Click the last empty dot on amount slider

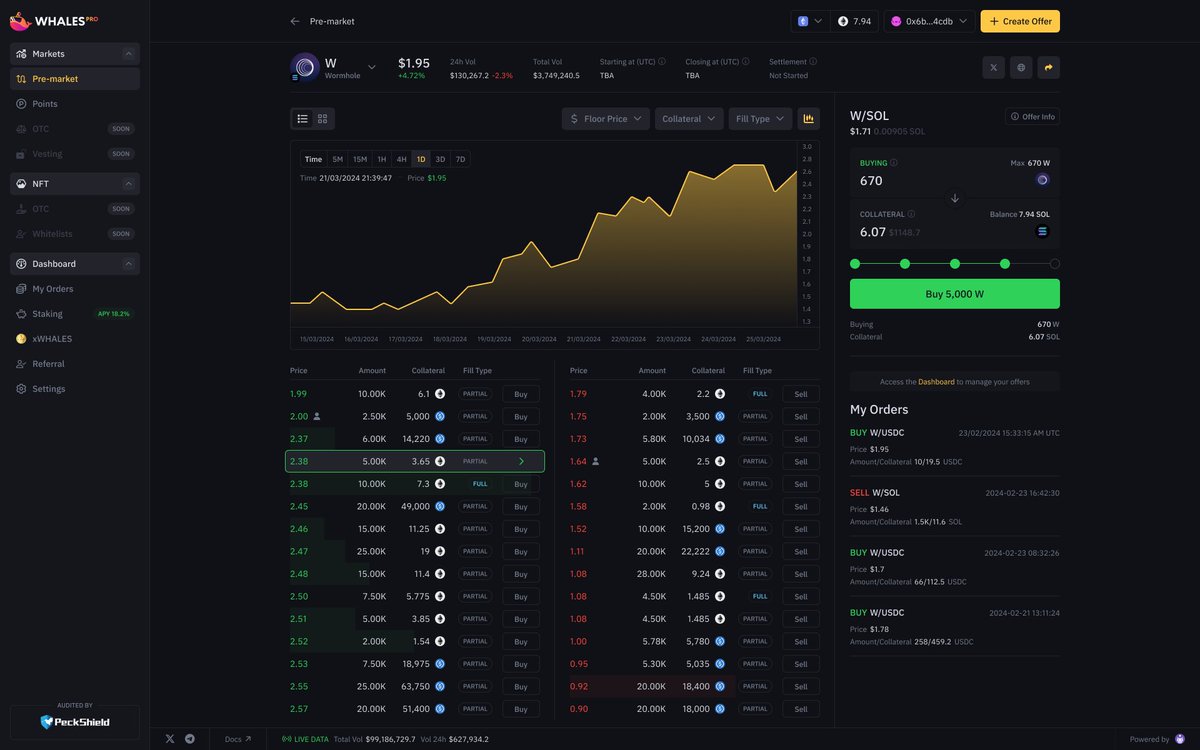[x=1055, y=264]
